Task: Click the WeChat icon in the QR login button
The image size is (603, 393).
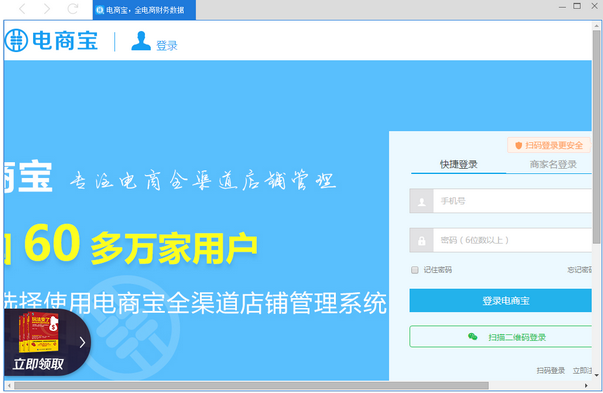Action: (473, 337)
